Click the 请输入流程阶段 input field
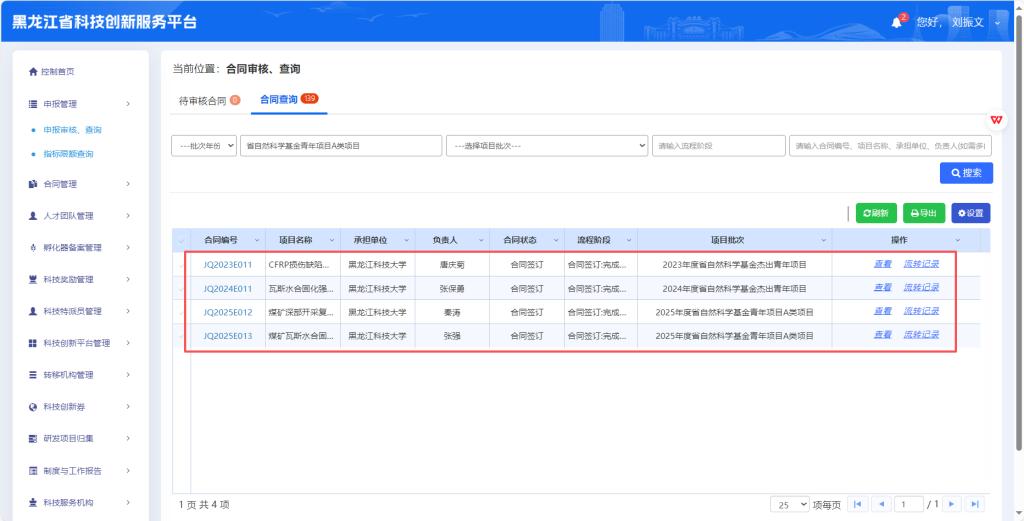 click(717, 146)
